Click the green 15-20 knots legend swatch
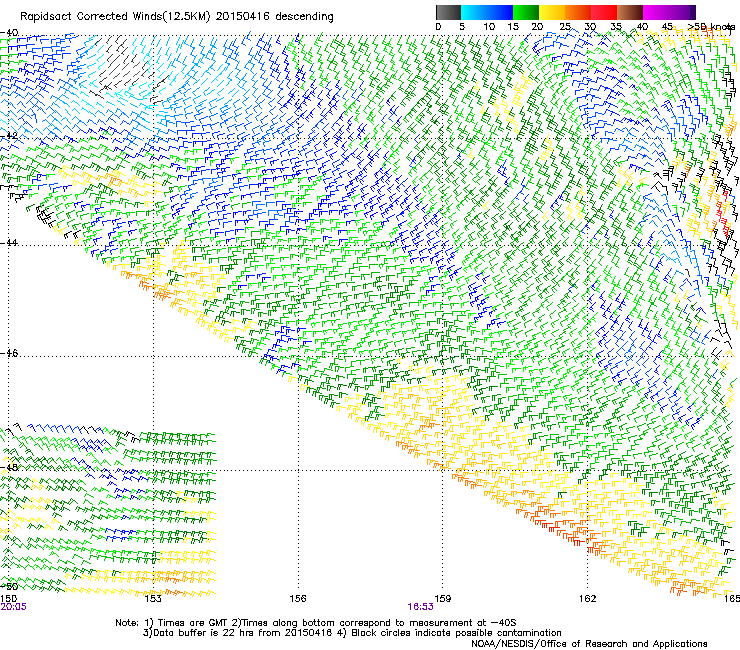The image size is (740, 650). pos(526,12)
